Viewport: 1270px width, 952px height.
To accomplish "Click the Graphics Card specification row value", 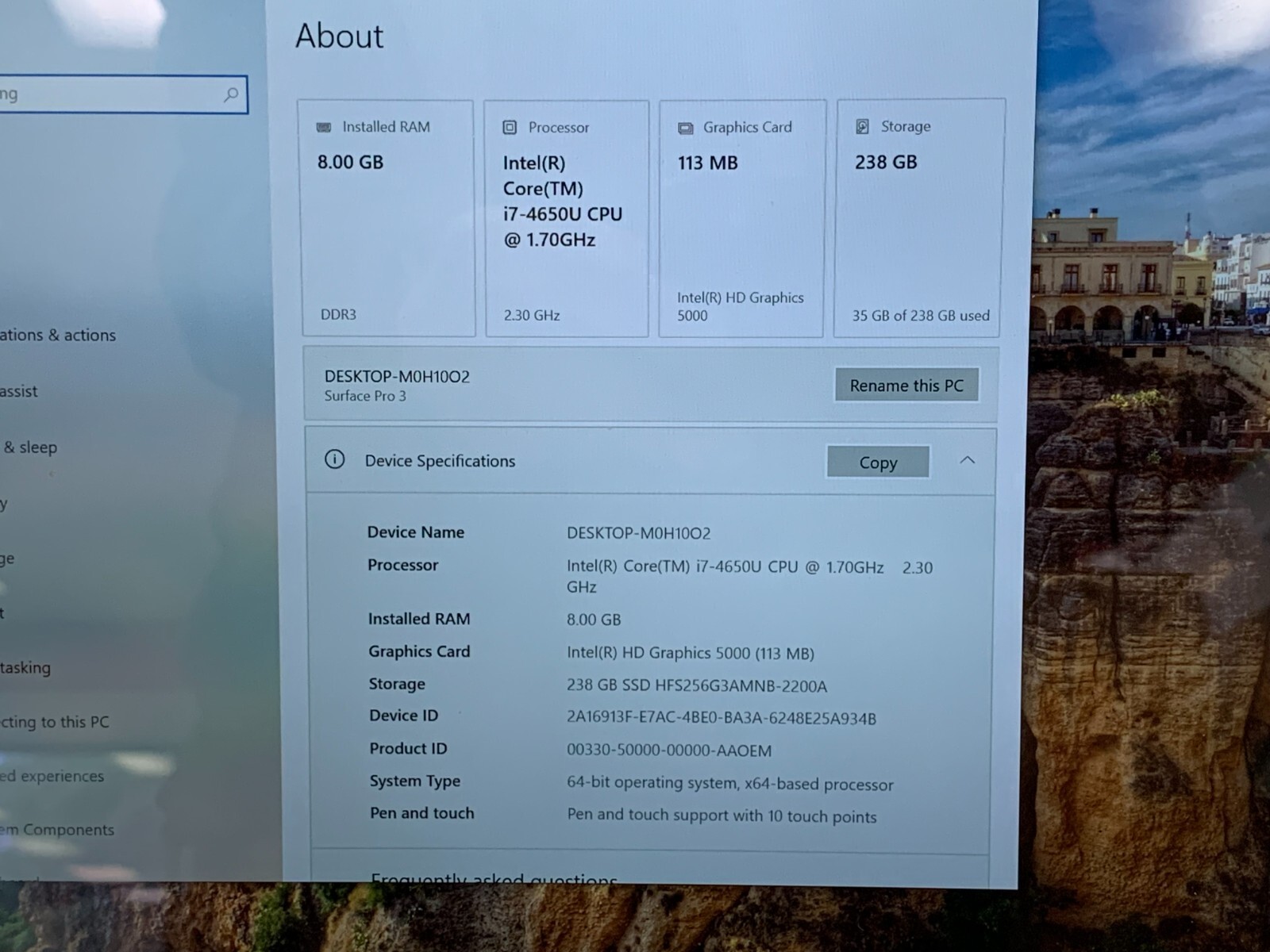I will pos(691,653).
